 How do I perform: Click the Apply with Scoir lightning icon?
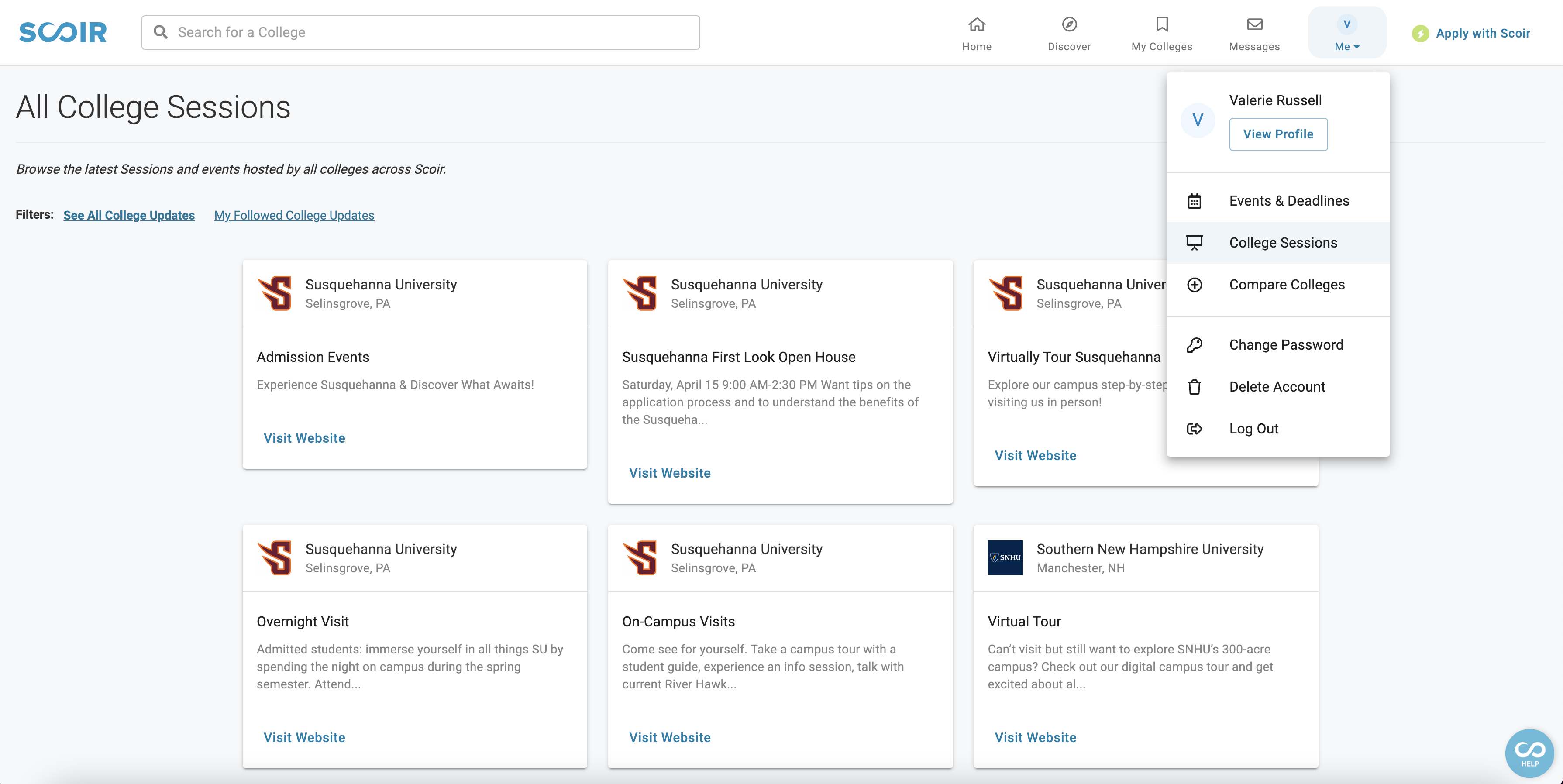1420,33
